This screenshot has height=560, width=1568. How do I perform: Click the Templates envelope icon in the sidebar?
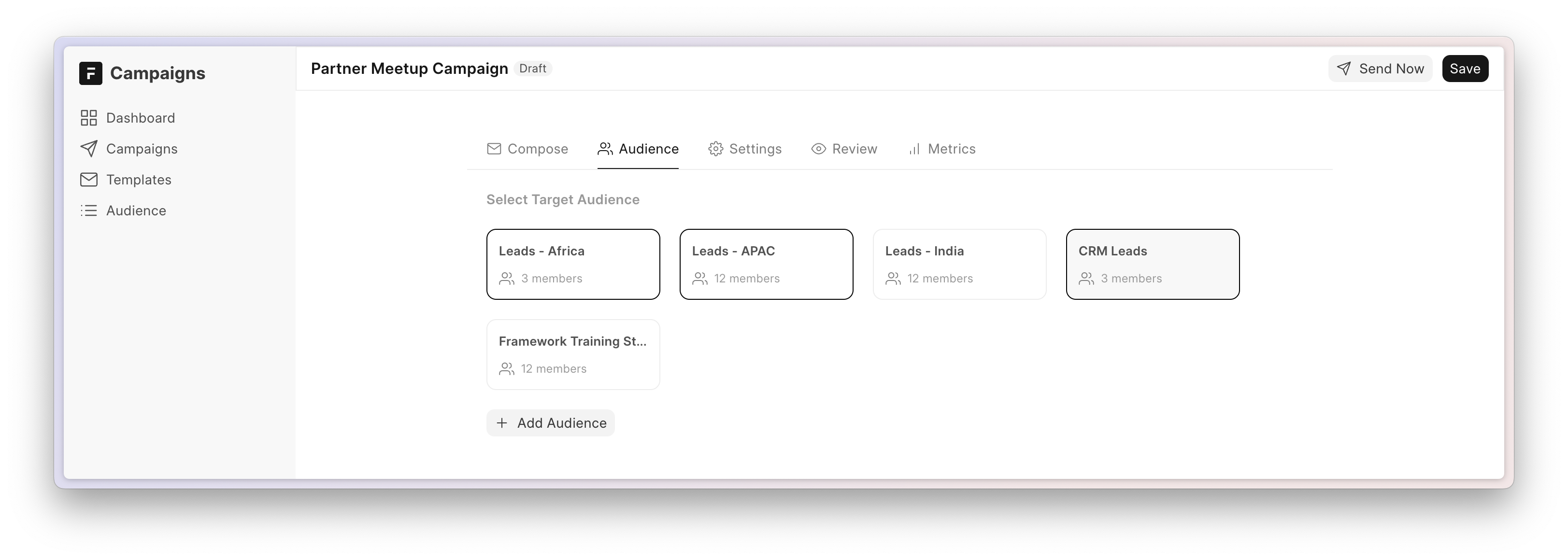[x=89, y=180]
